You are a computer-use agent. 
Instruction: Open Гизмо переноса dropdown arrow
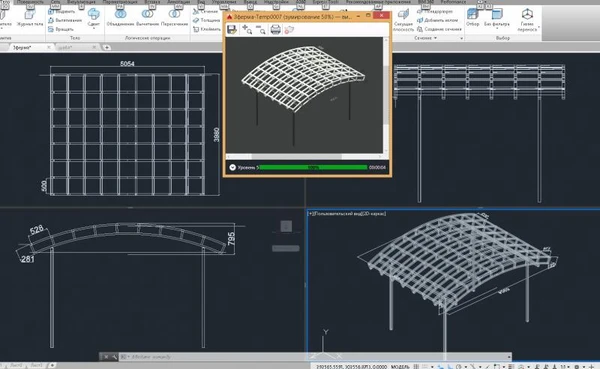pyautogui.click(x=539, y=28)
